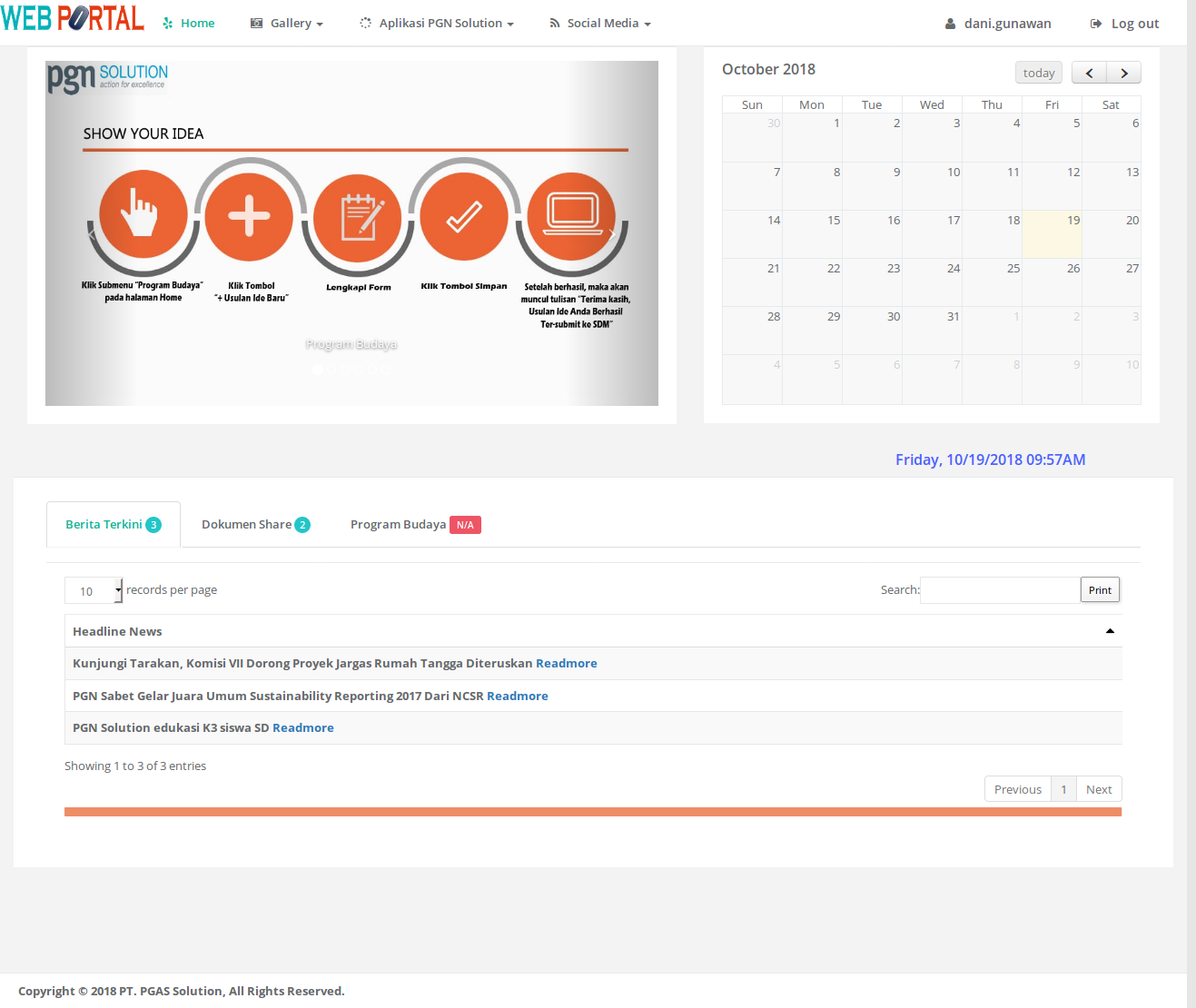Open Readmore for PGN Solution edukasi K3
Viewport: 1196px width, 1008px height.
(303, 728)
